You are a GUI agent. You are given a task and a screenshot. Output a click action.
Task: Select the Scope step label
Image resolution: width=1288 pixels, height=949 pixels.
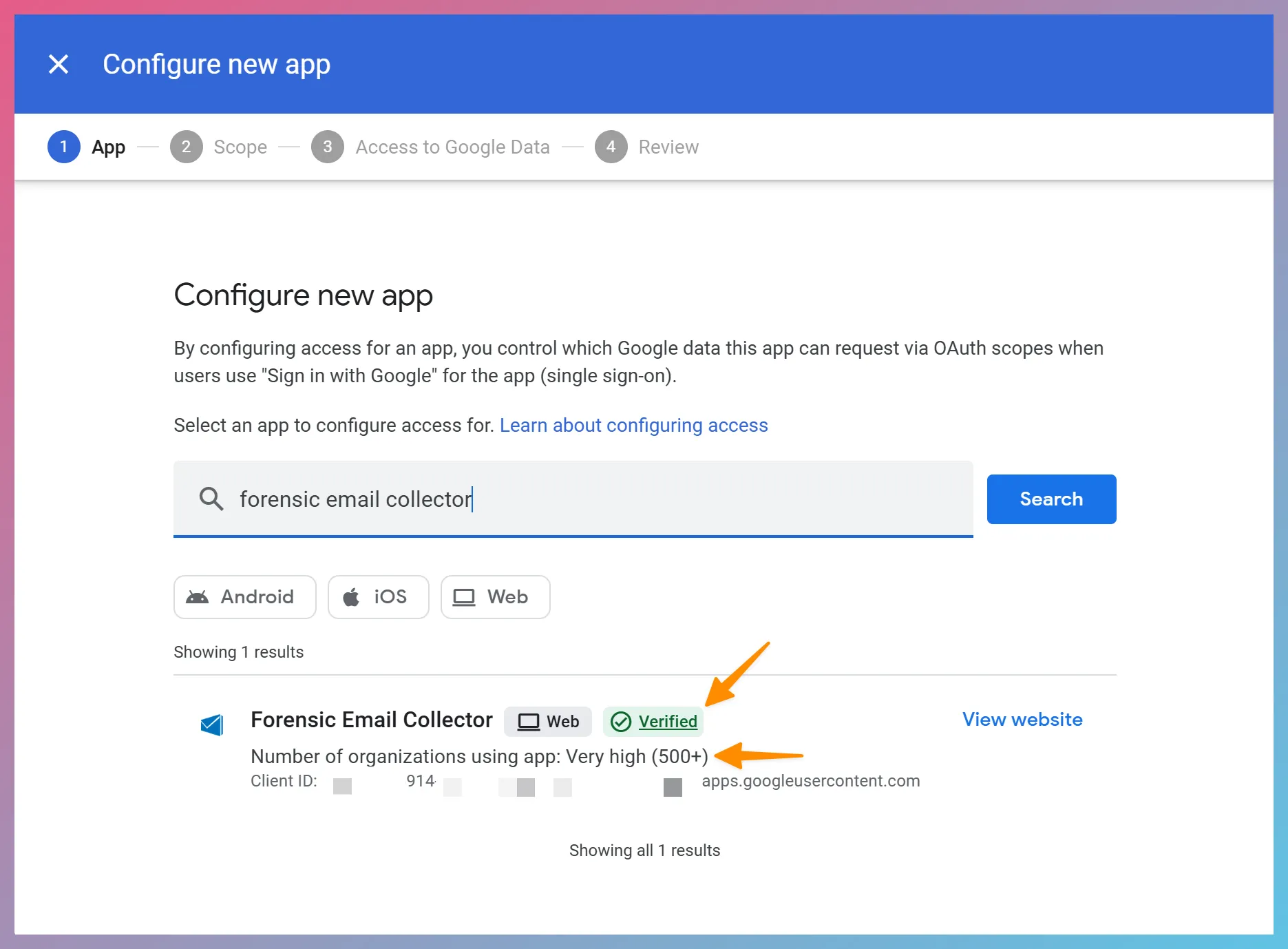pyautogui.click(x=240, y=147)
